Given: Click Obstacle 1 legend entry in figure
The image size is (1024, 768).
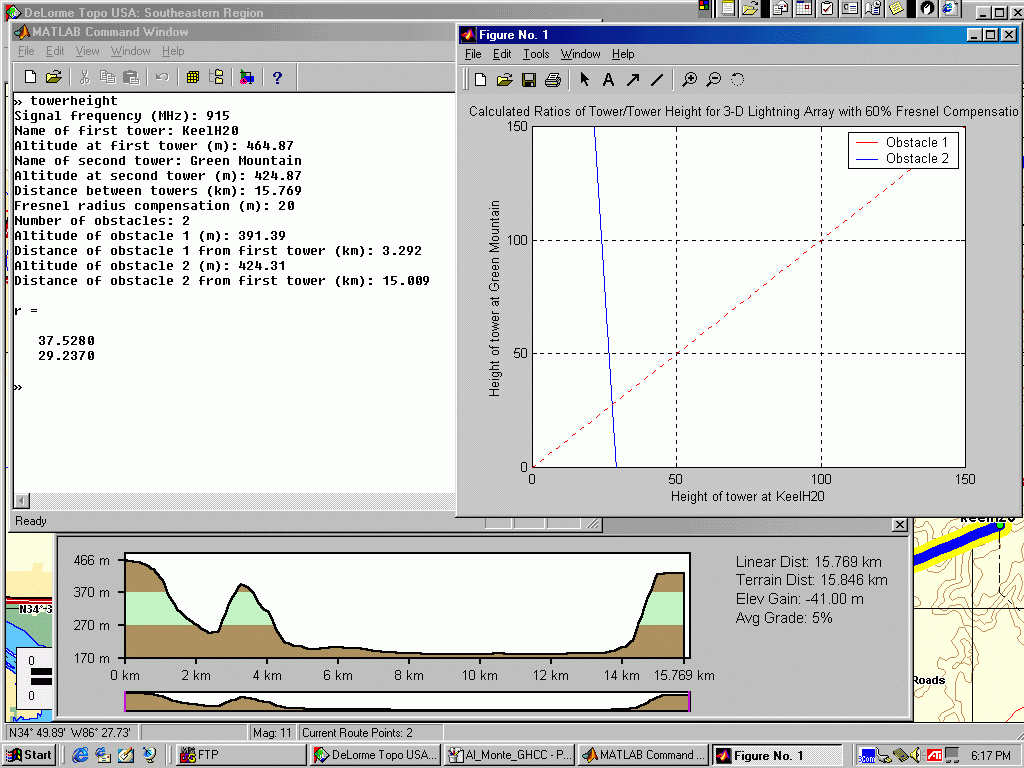Looking at the screenshot, I should (x=903, y=142).
